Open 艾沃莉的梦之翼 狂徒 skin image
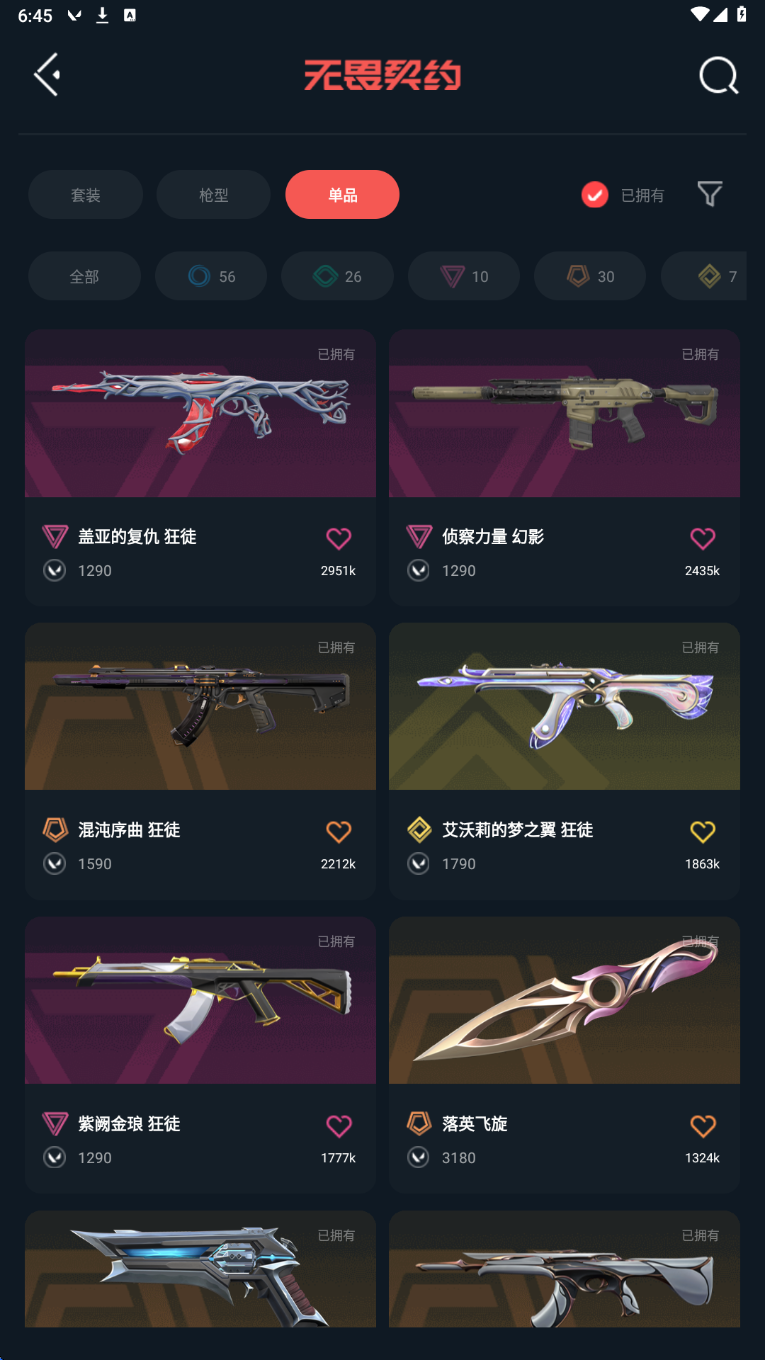 [x=564, y=707]
